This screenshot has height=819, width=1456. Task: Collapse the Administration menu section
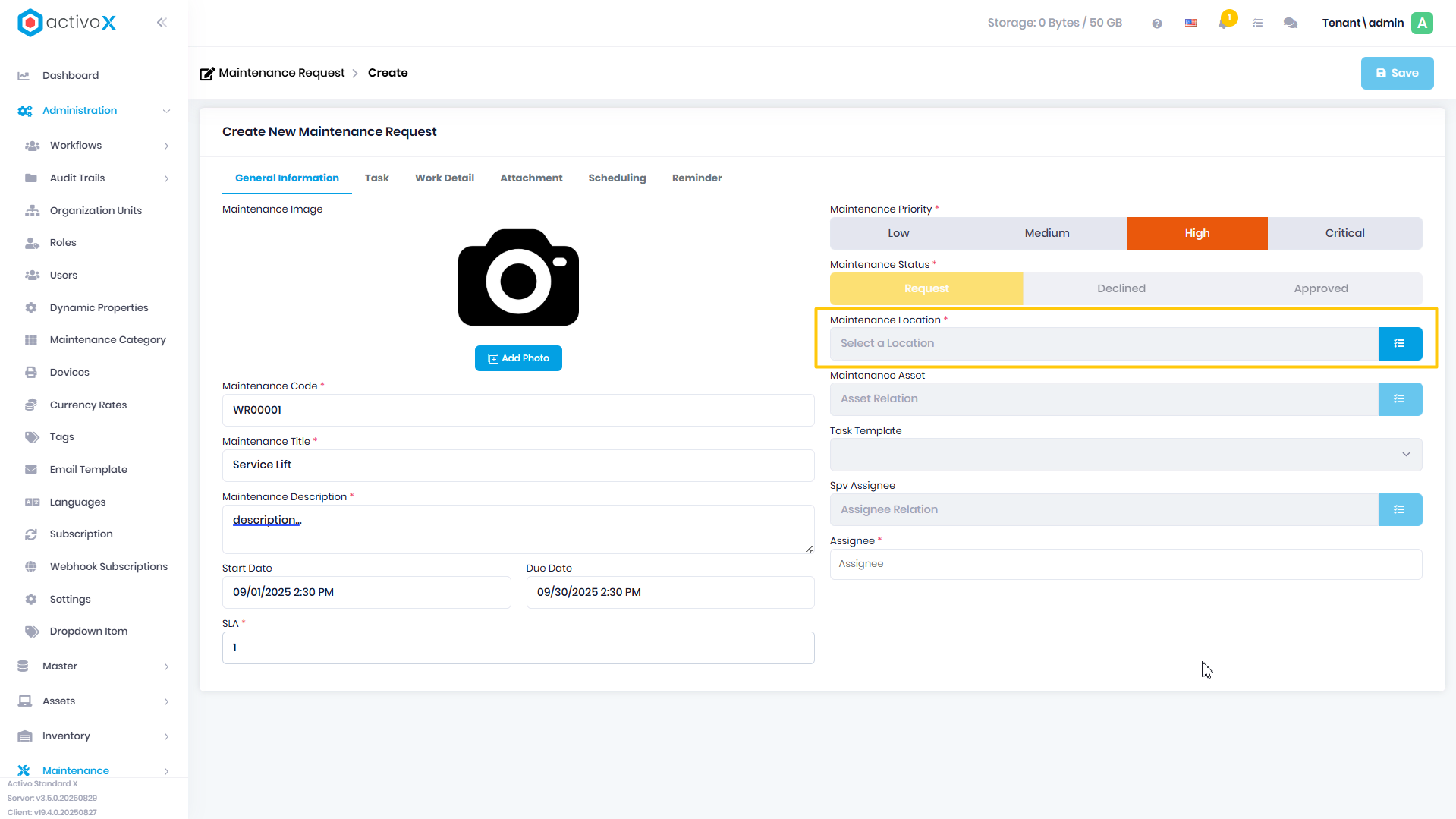pos(166,111)
